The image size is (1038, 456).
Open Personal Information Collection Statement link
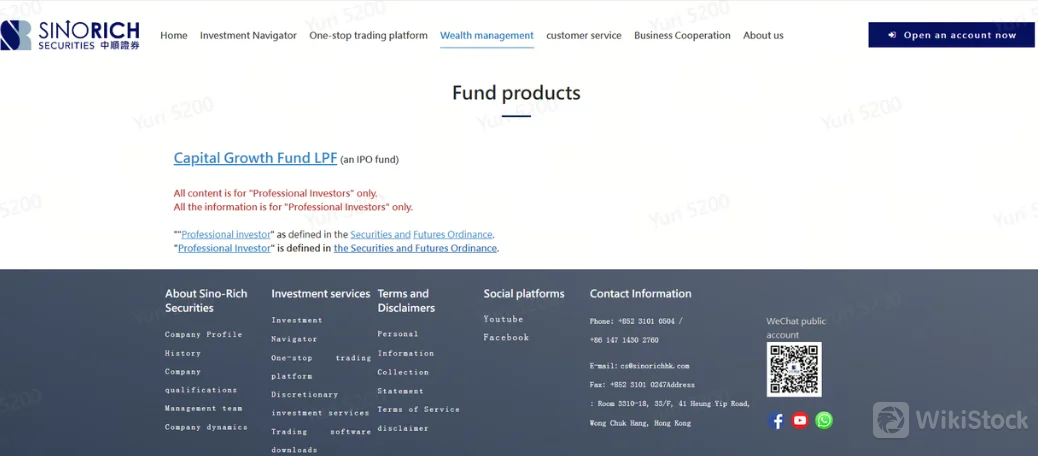point(406,362)
